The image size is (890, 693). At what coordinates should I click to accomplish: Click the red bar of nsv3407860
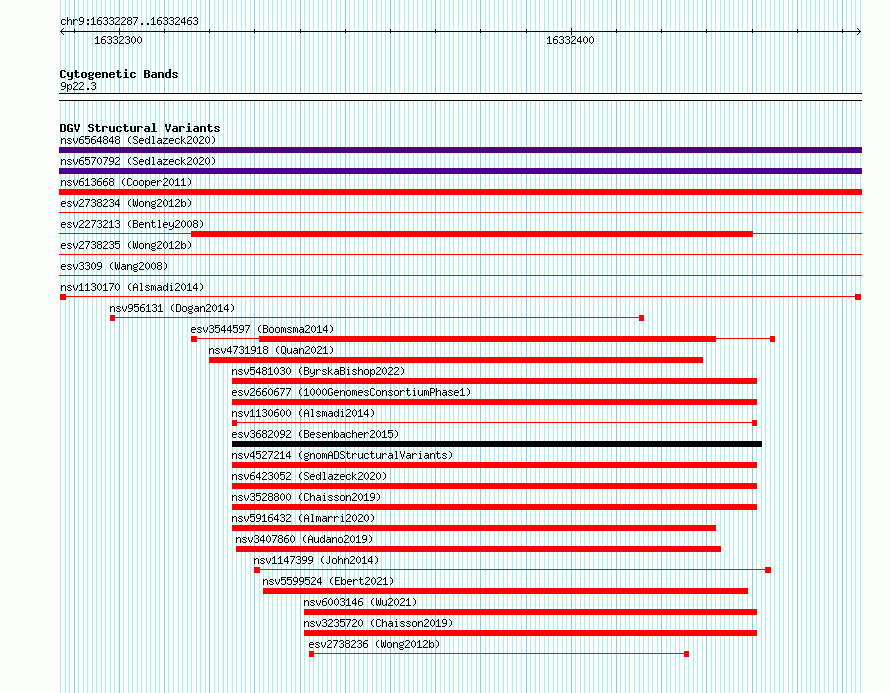tap(478, 549)
